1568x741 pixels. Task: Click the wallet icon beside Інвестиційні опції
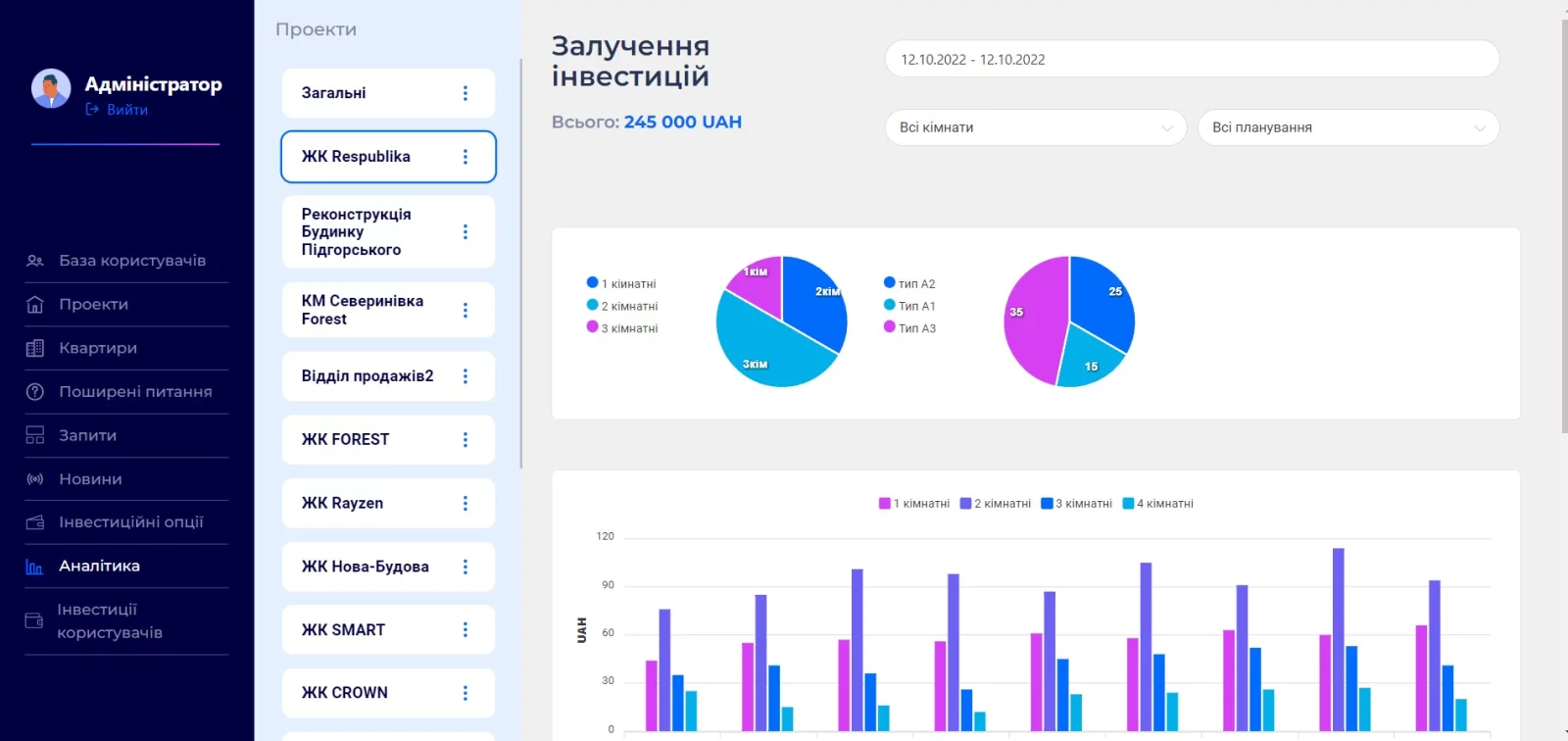tap(35, 522)
